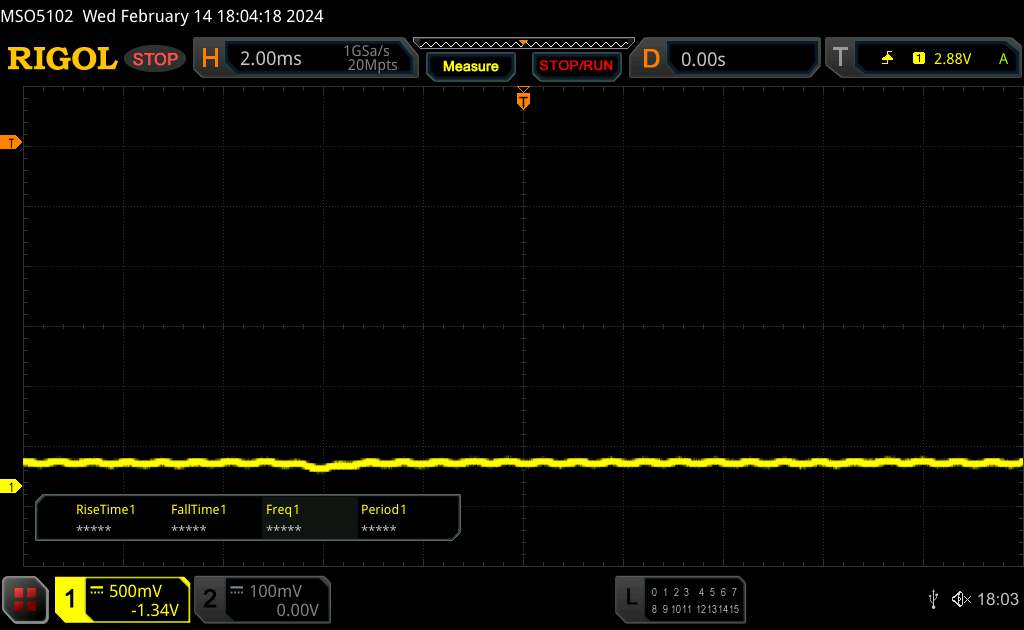Toggle channel 1 using its 500mV label

point(135,590)
